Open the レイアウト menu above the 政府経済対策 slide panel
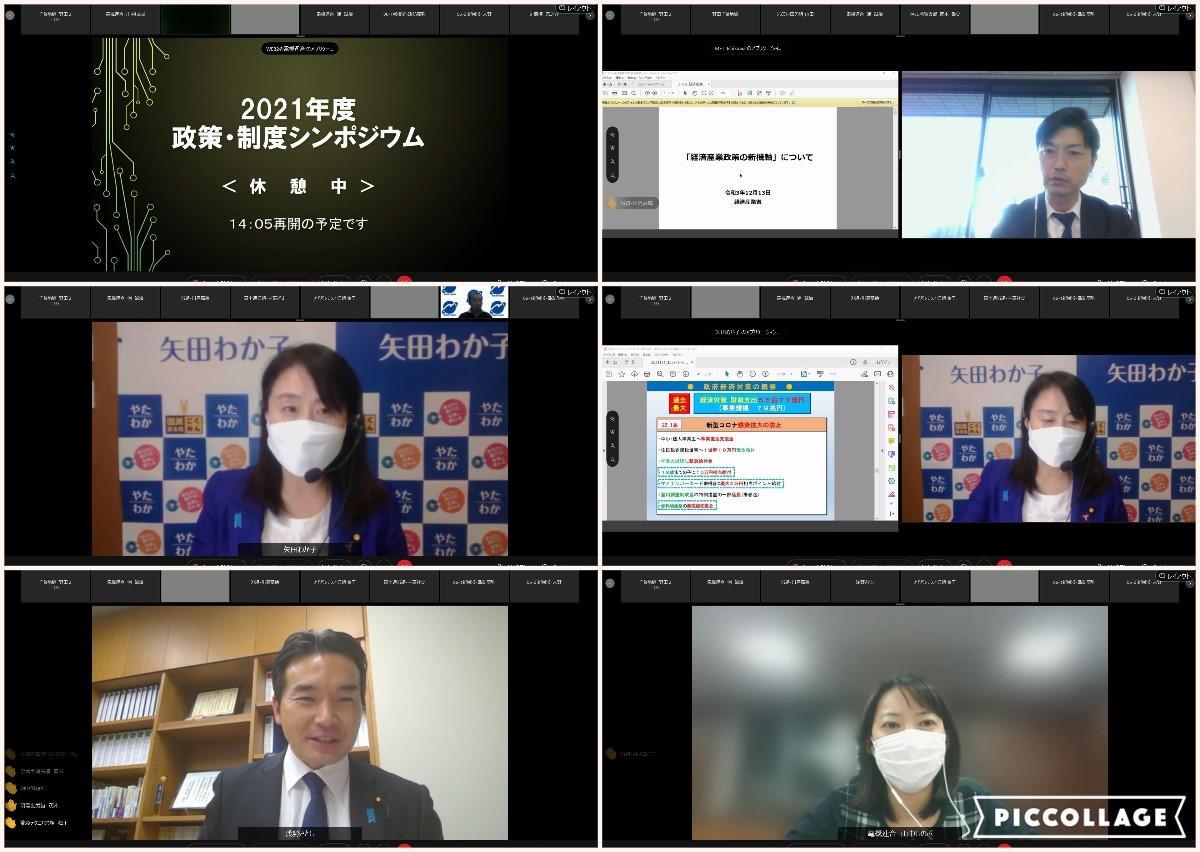Image resolution: width=1200 pixels, height=852 pixels. (x=1174, y=292)
